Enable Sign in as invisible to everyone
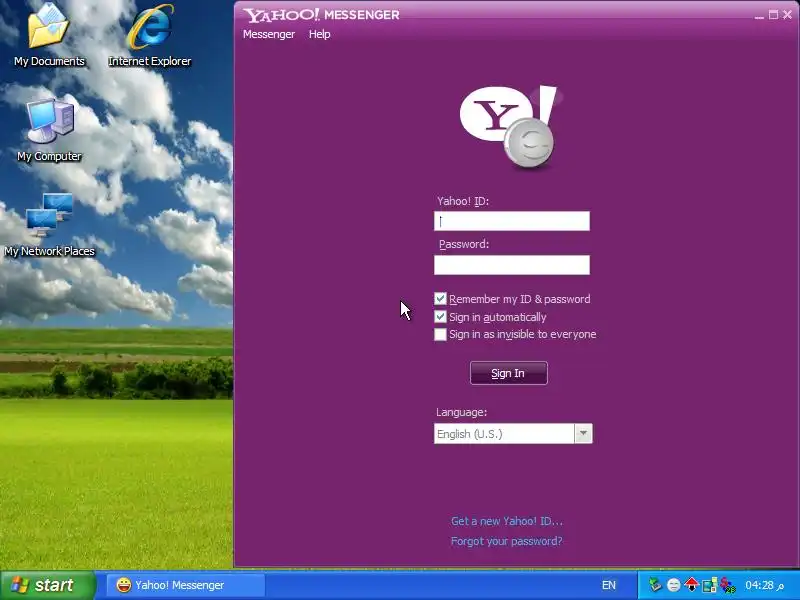The height and width of the screenshot is (600, 800). pos(440,335)
